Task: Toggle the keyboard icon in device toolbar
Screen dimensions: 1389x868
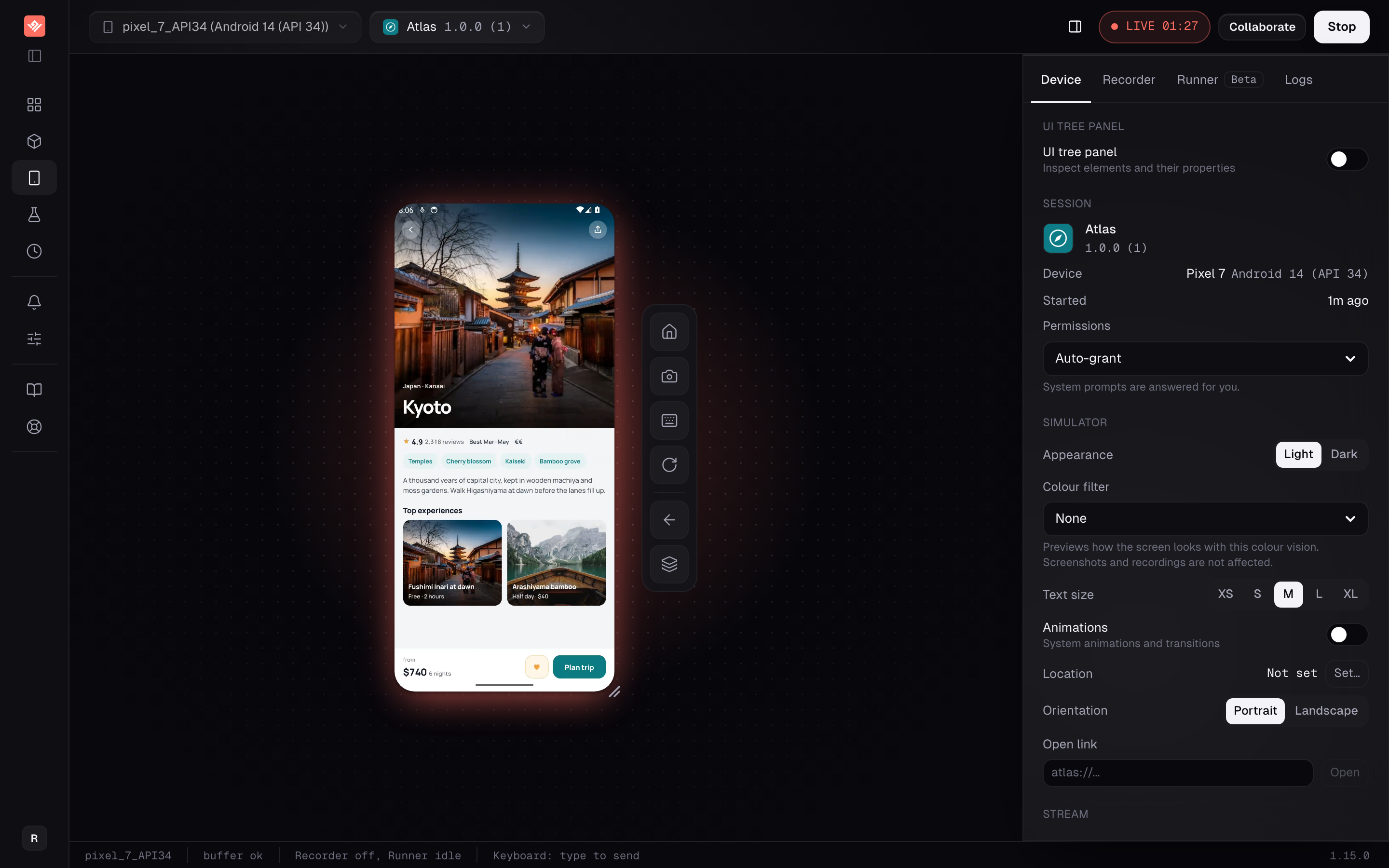Action: click(x=669, y=420)
